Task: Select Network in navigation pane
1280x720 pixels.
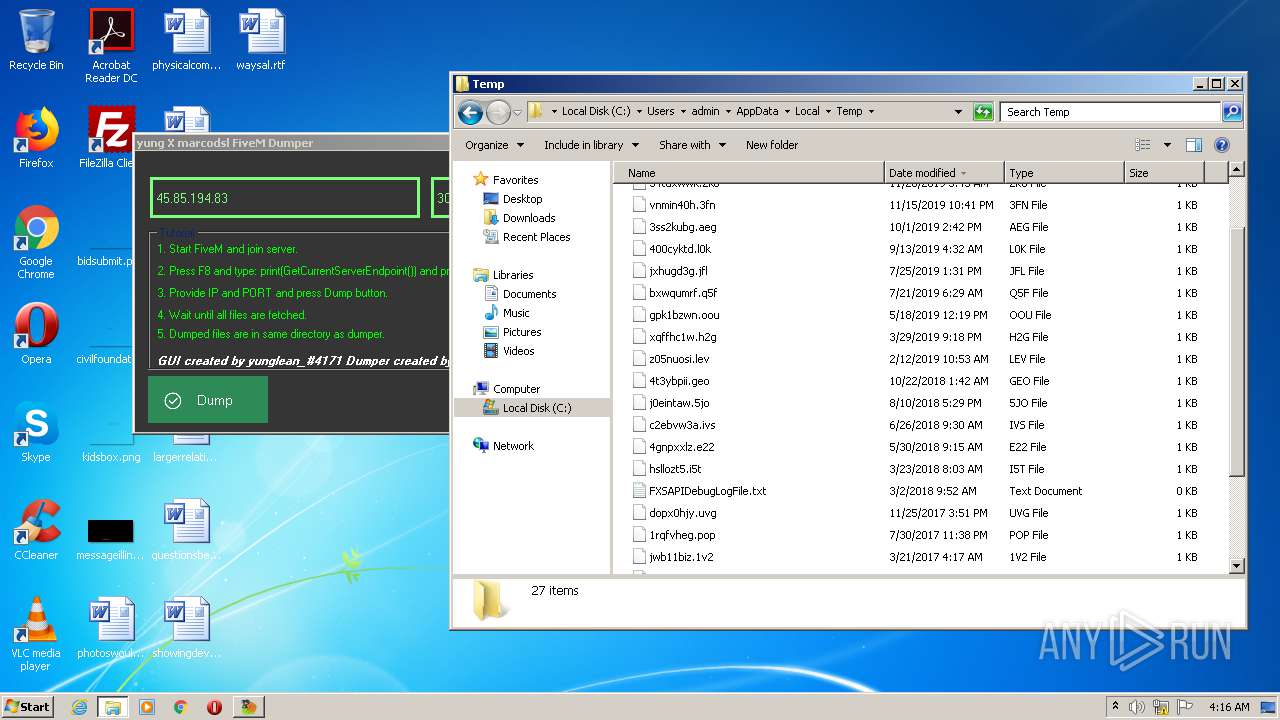Action: pos(513,446)
